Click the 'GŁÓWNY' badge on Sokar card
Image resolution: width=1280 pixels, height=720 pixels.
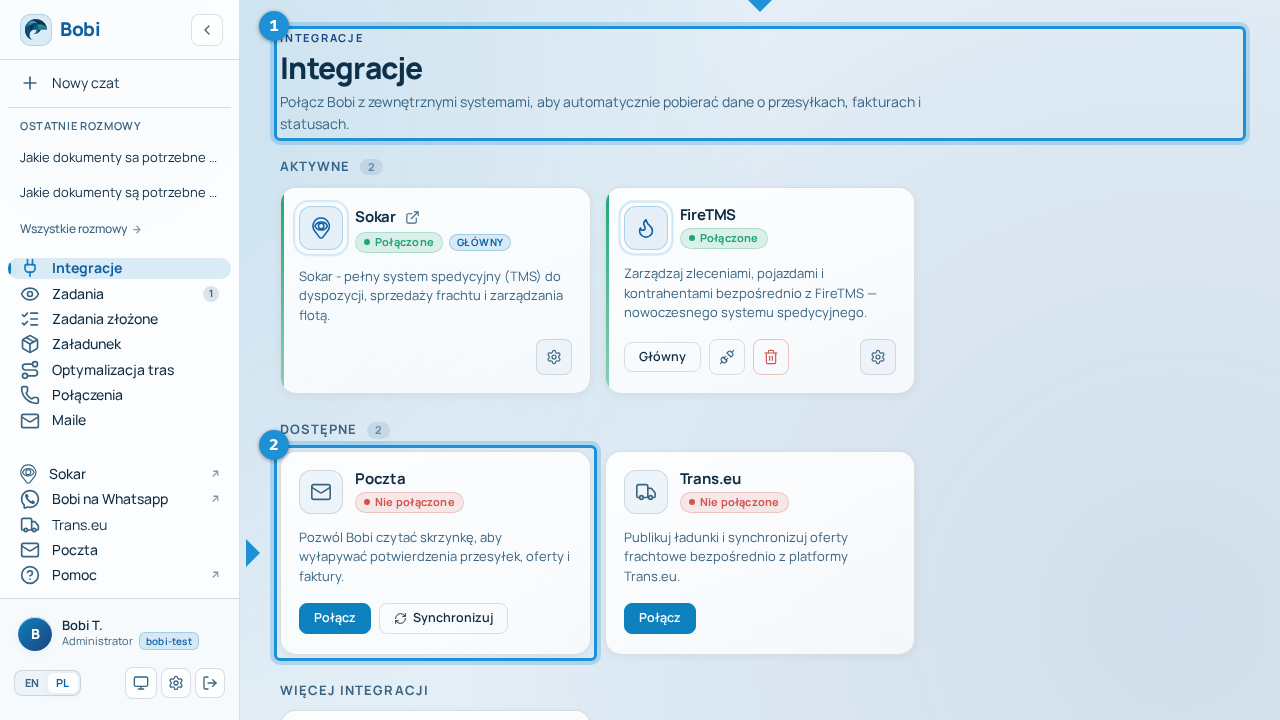click(x=480, y=242)
